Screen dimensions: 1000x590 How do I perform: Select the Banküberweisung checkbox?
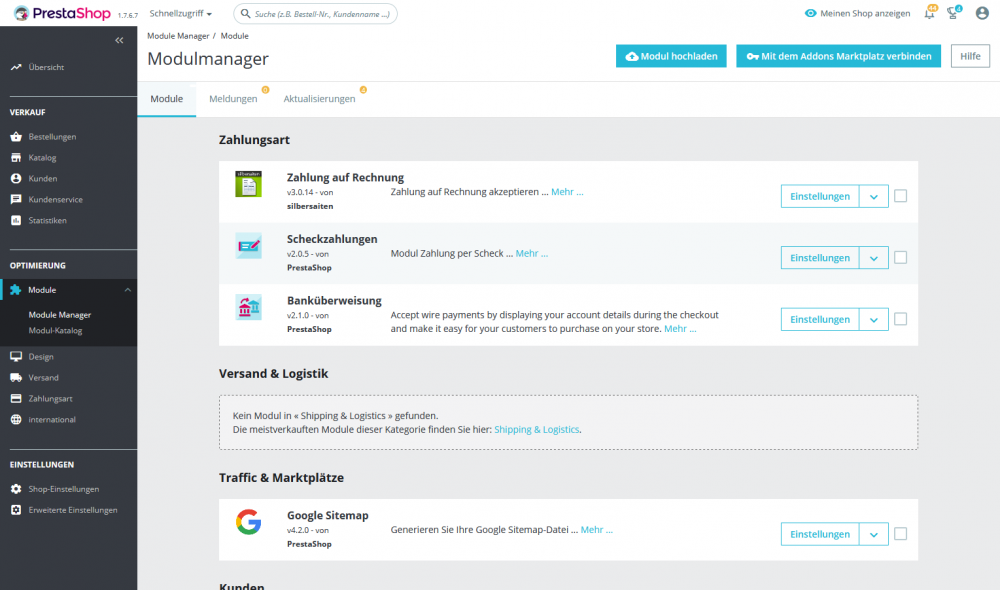point(900,319)
